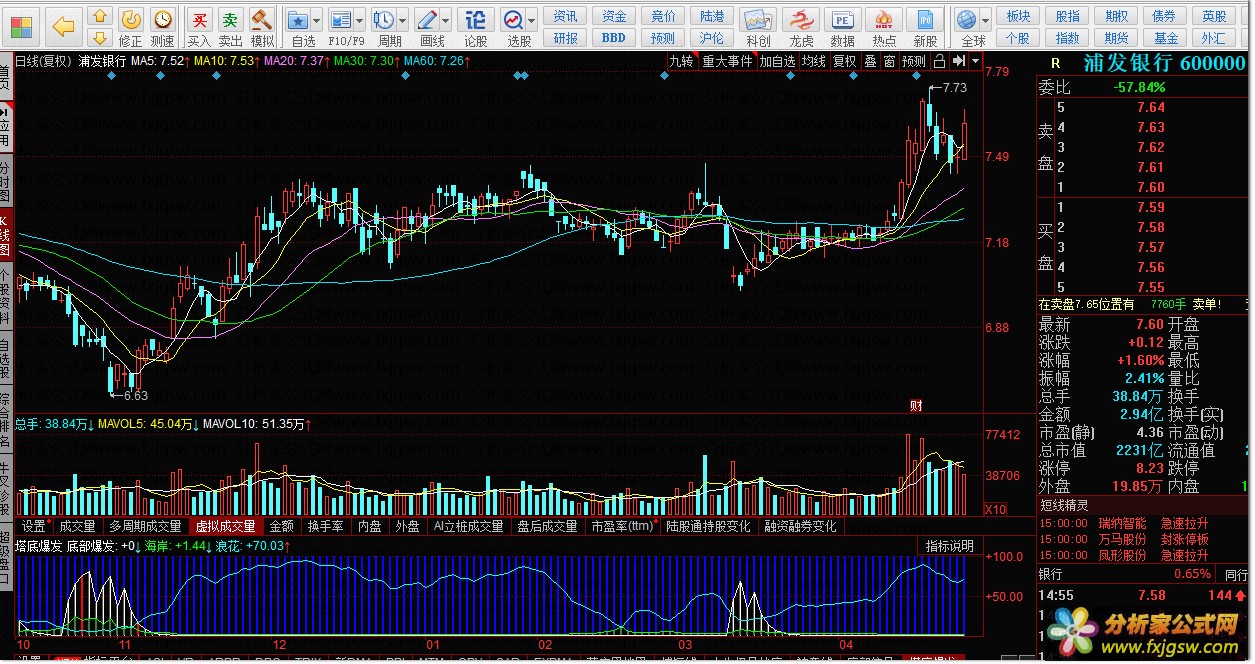Click the 全球 globe icon
This screenshot has height=664, width=1255.
pyautogui.click(x=967, y=26)
